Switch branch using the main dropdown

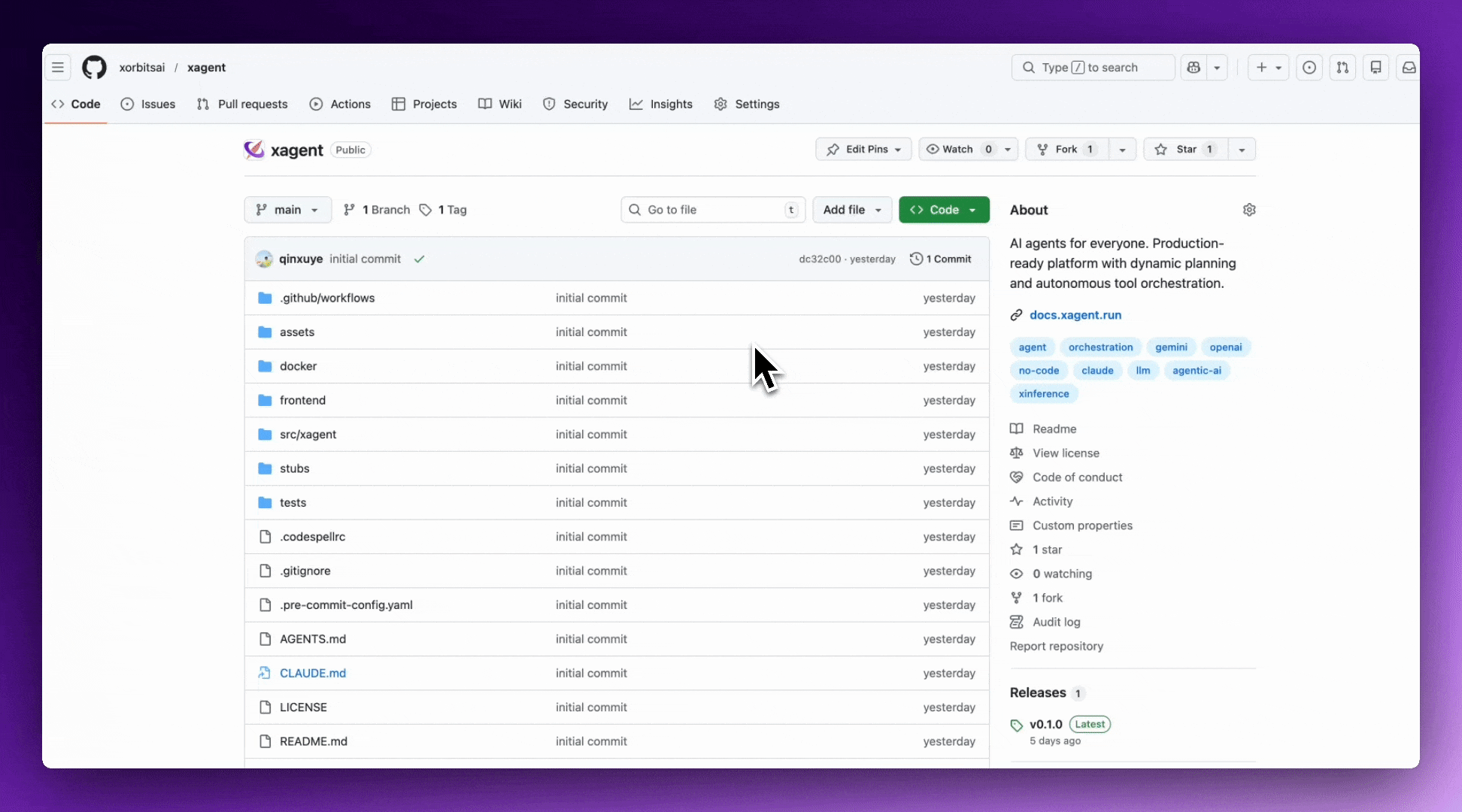tap(287, 210)
